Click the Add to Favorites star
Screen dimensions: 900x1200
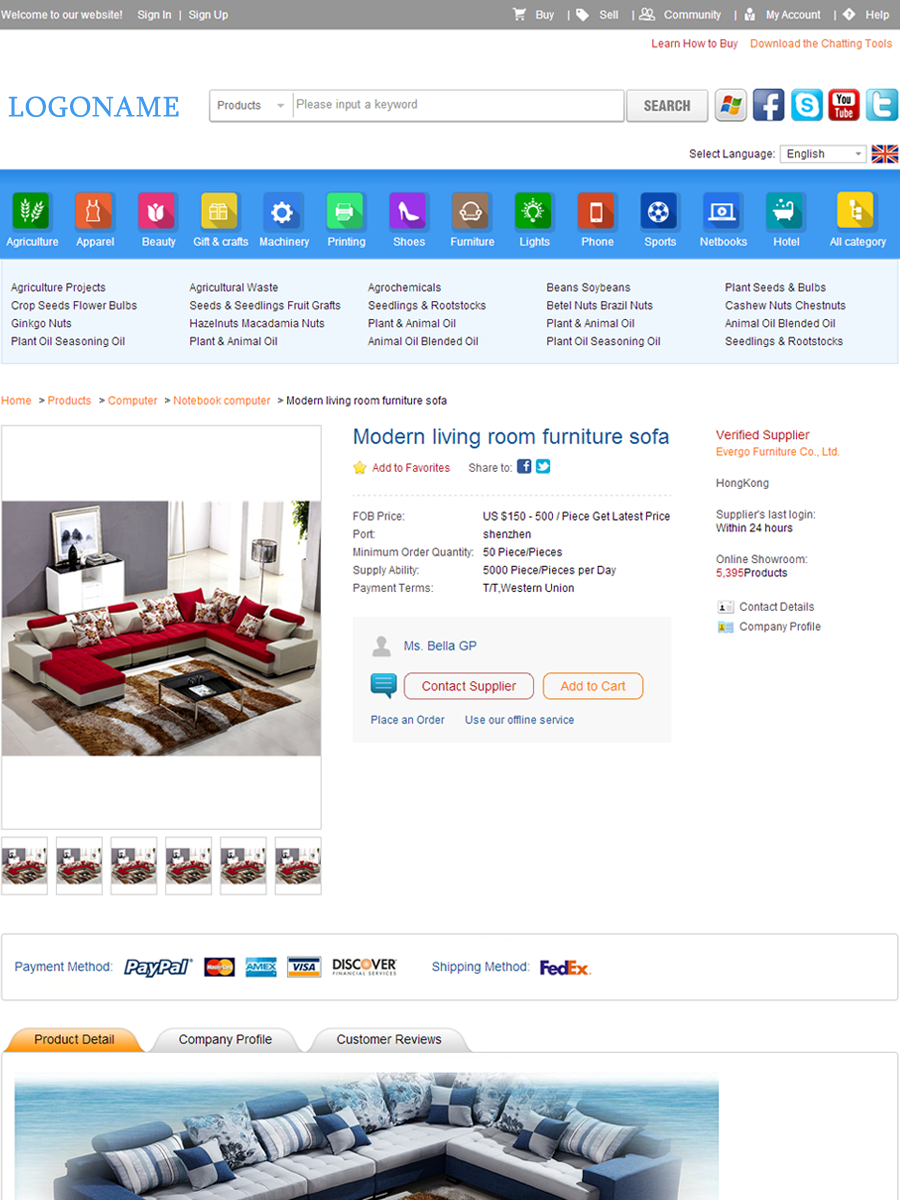point(360,467)
